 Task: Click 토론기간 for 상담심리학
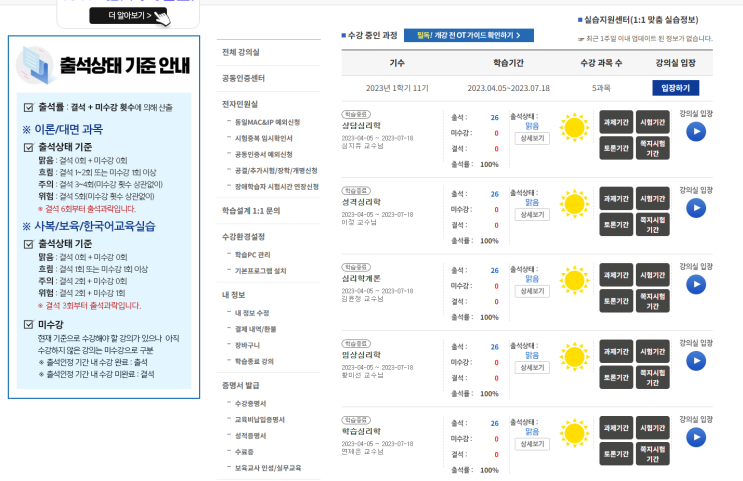coord(616,148)
